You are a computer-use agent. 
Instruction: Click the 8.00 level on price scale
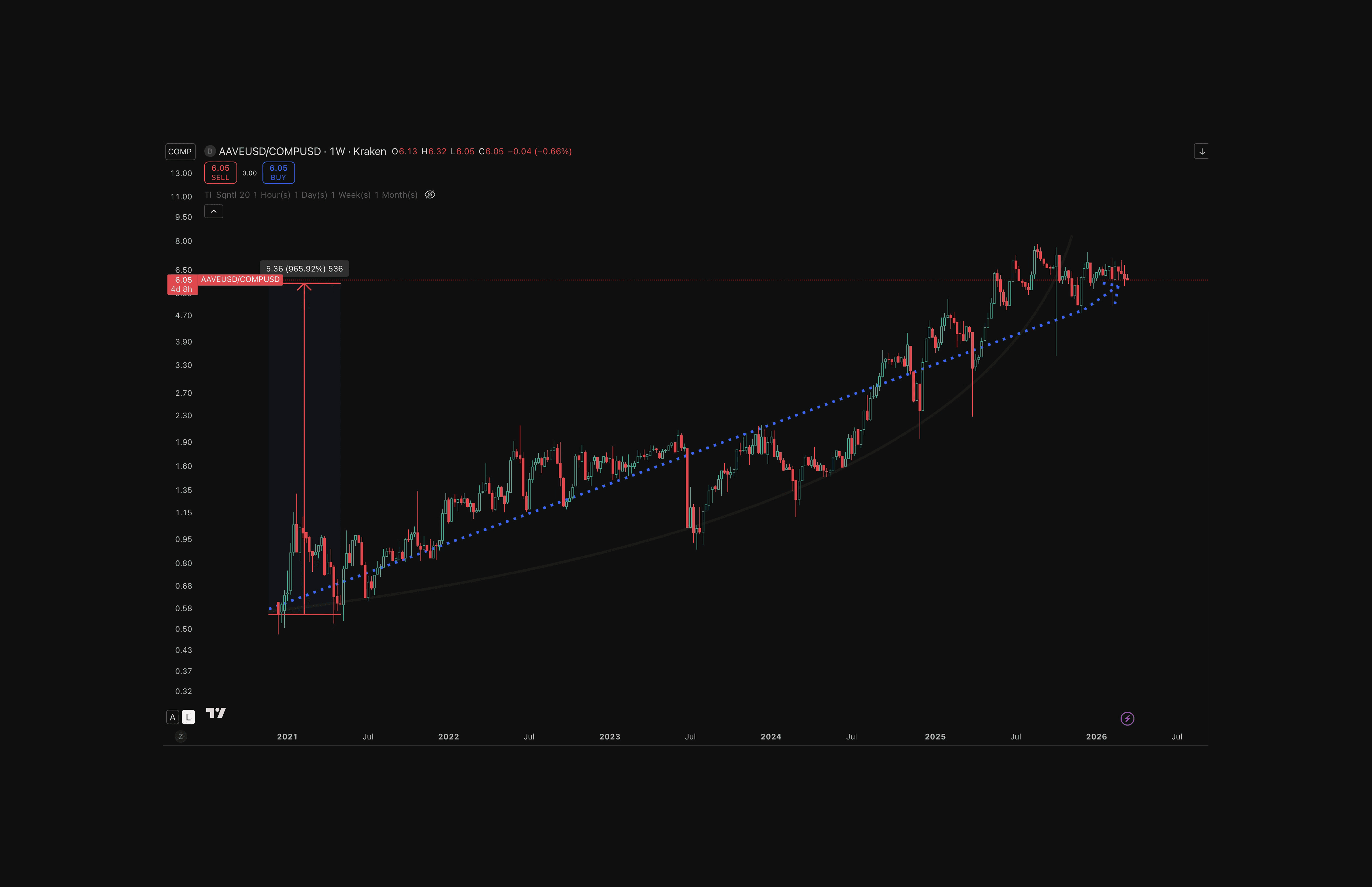[x=184, y=241]
